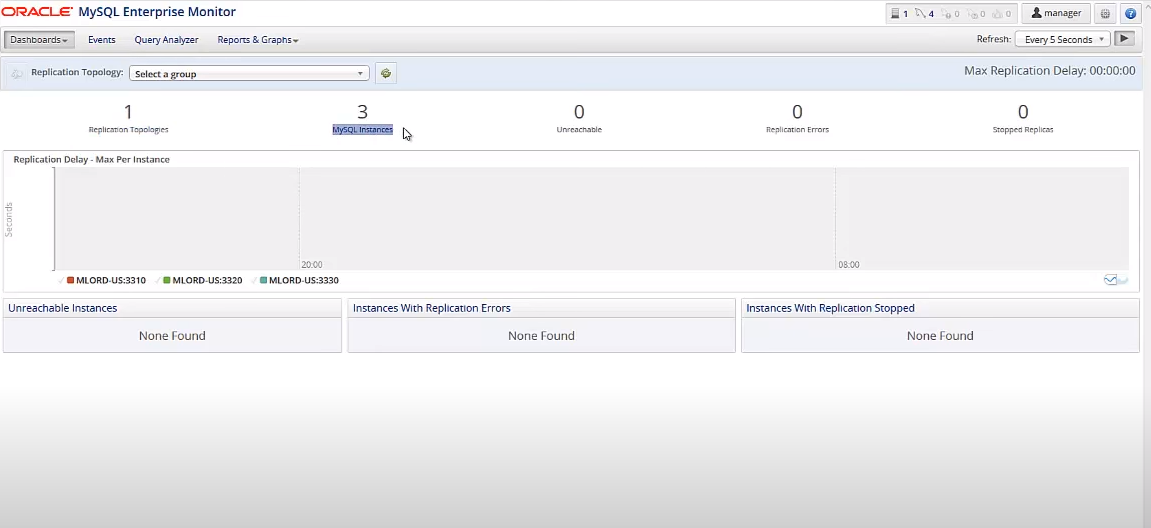Click the Unreachable Instances panel header
1151x528 pixels.
tap(173, 308)
